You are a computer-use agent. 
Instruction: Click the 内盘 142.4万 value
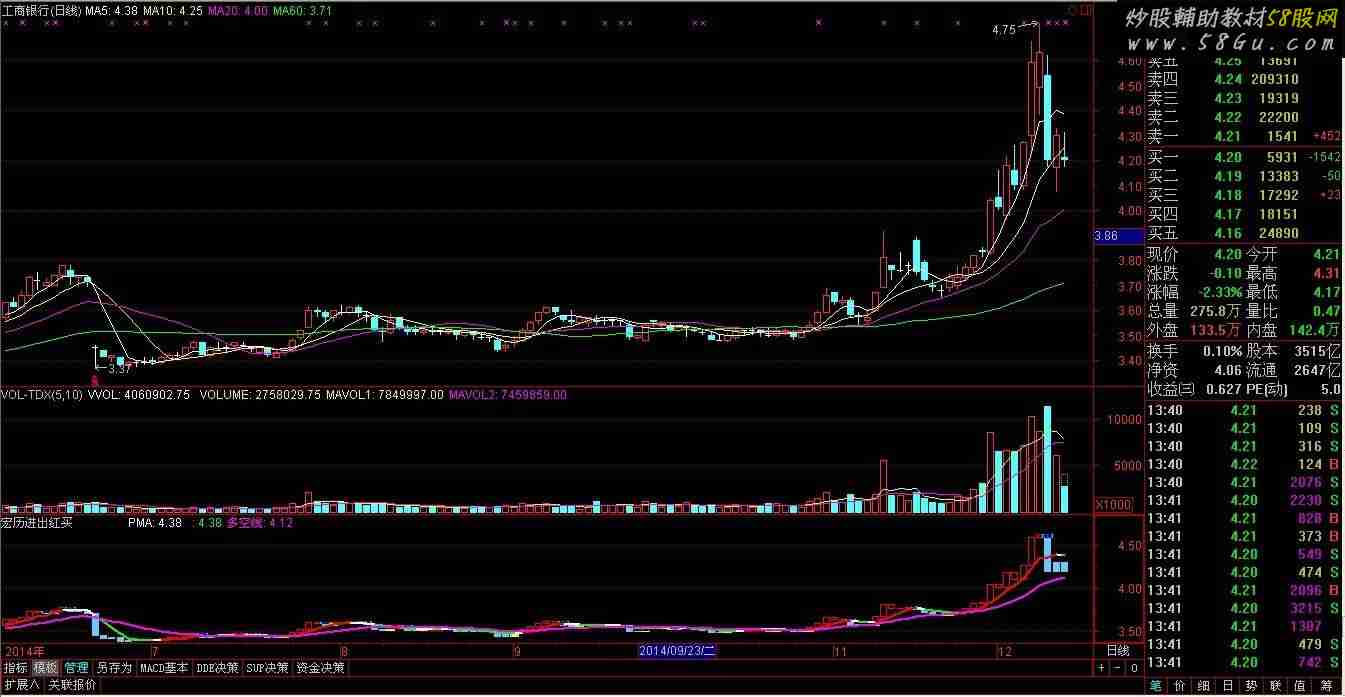pyautogui.click(x=1314, y=330)
